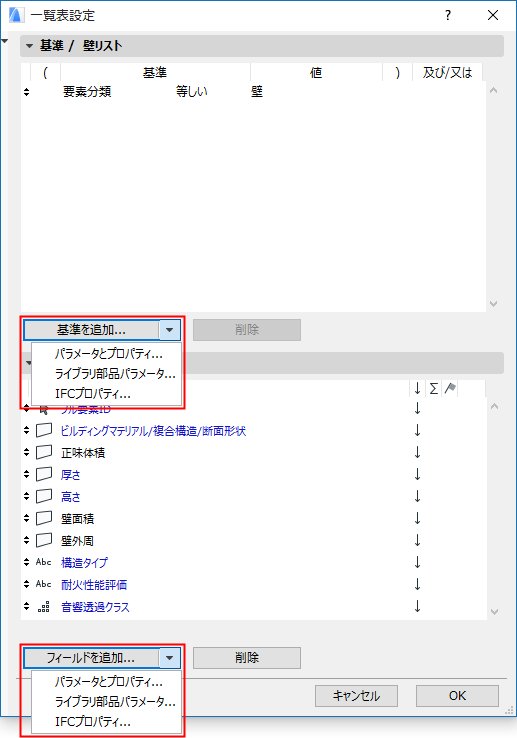517x738 pixels.
Task: Select the 壁面積 field
Action: click(x=78, y=519)
